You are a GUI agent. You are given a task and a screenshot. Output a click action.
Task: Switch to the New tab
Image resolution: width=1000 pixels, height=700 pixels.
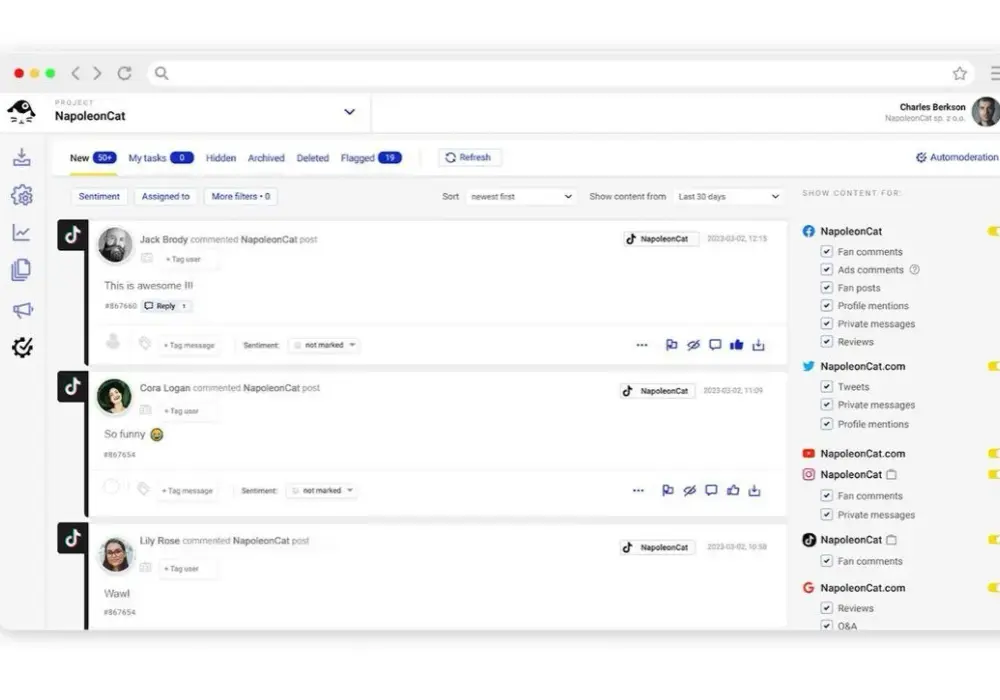pyautogui.click(x=93, y=158)
